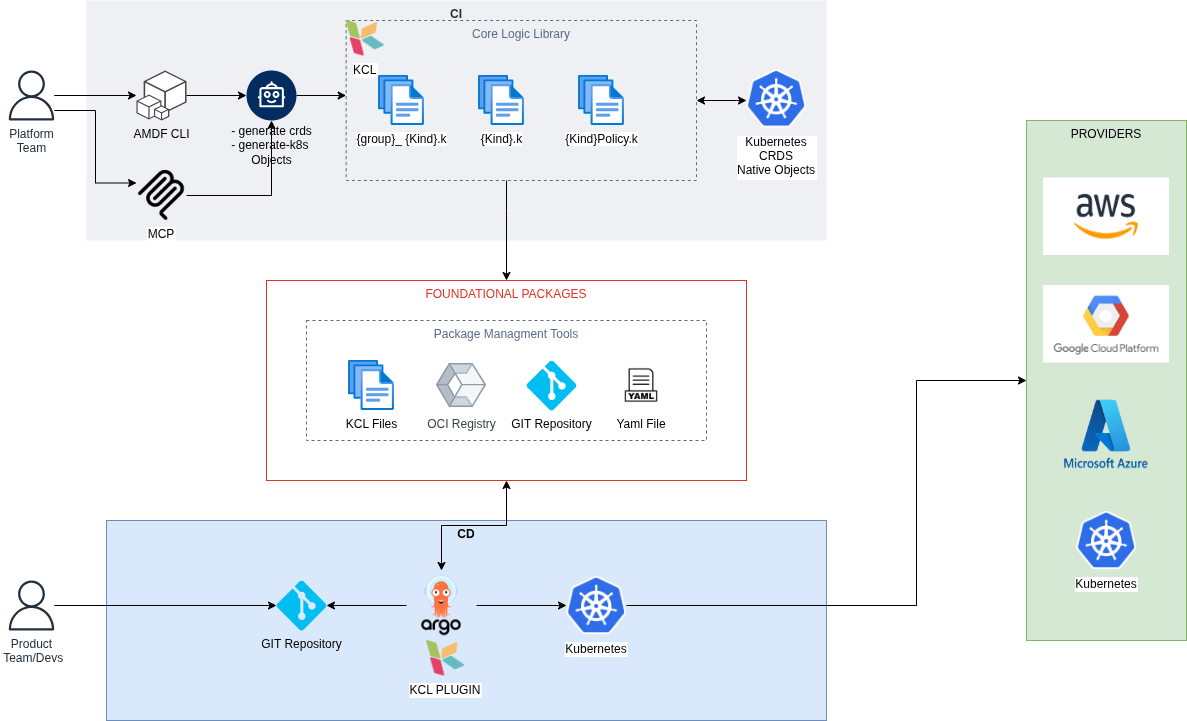Select the PROVIDERS heading
The width and height of the screenshot is (1187, 721).
pos(1105,134)
